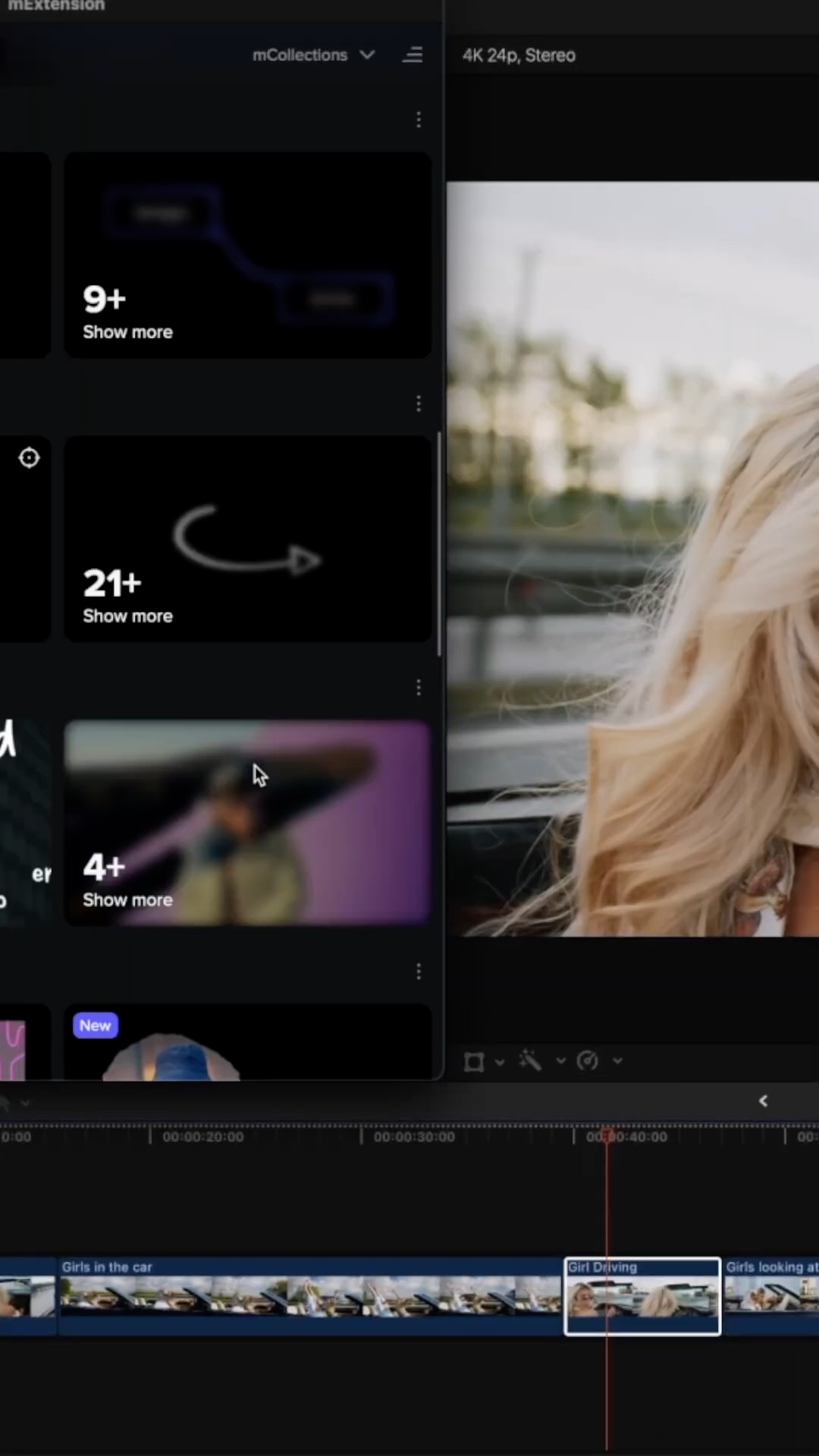819x1456 pixels.
Task: Click the target crosshair icon on the left card
Action: click(x=29, y=458)
